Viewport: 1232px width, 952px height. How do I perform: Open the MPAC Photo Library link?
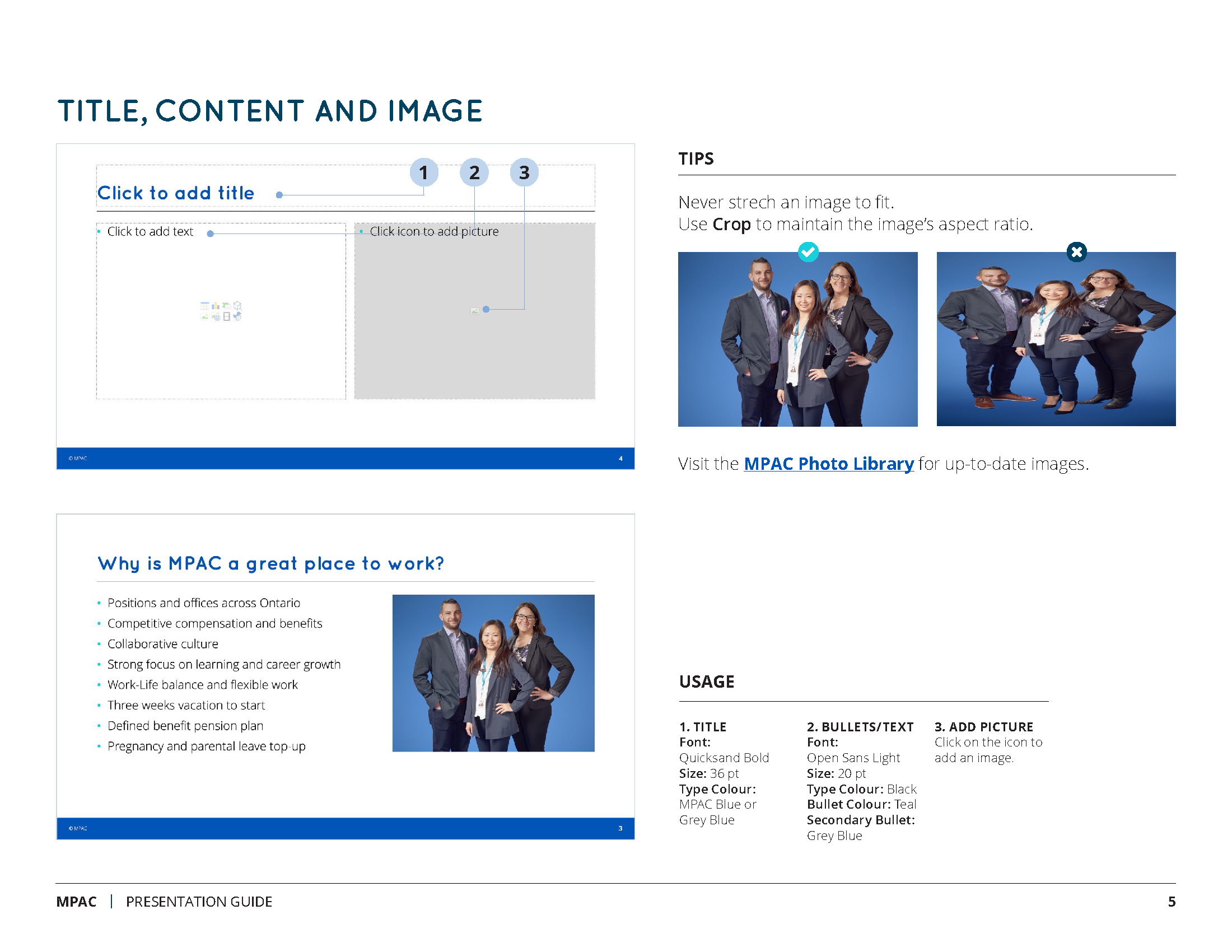(x=828, y=464)
